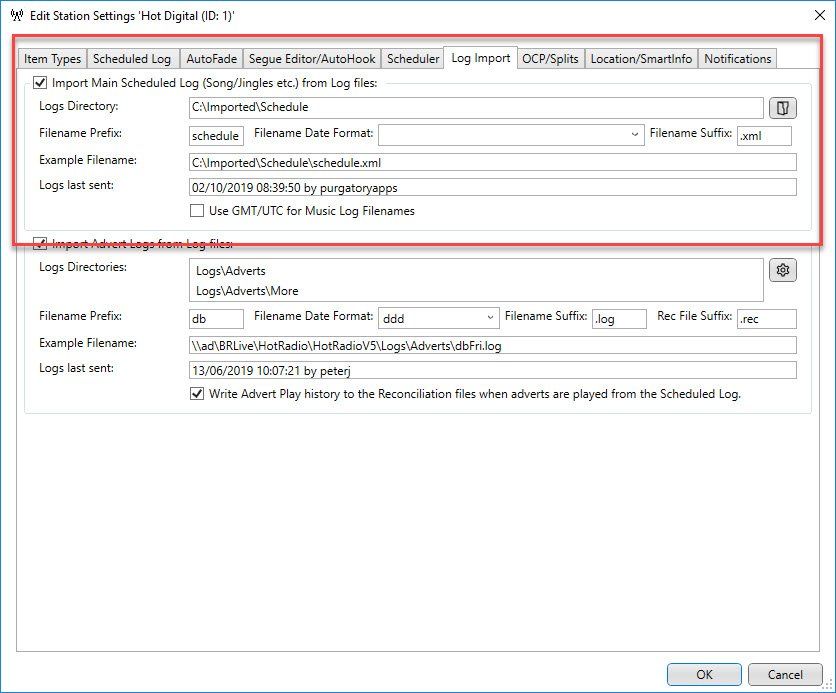Edit the 'db' advert Filename Prefix field
The image size is (836, 693).
pos(216,319)
